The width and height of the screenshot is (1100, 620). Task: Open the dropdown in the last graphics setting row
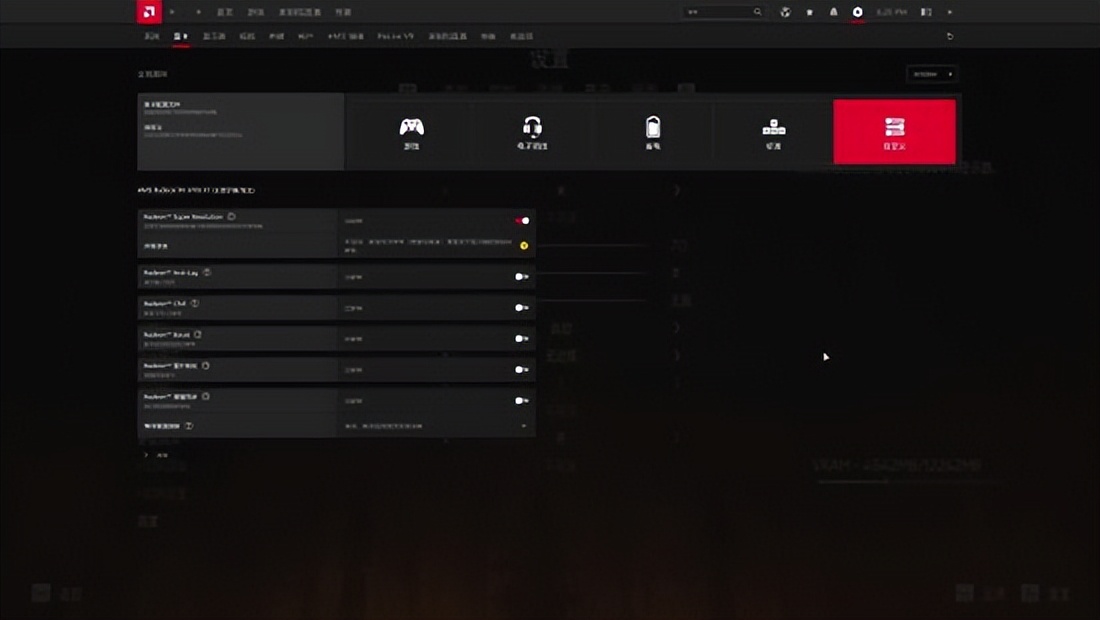tap(524, 426)
